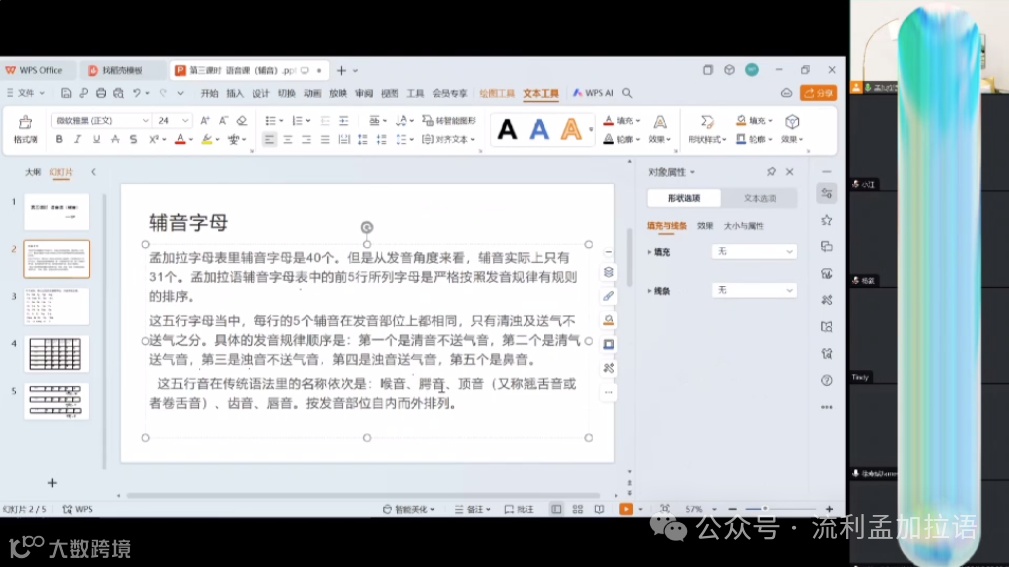Screen dimensions: 1009x567
Task: Add a new slide with plus button
Action: 52,483
